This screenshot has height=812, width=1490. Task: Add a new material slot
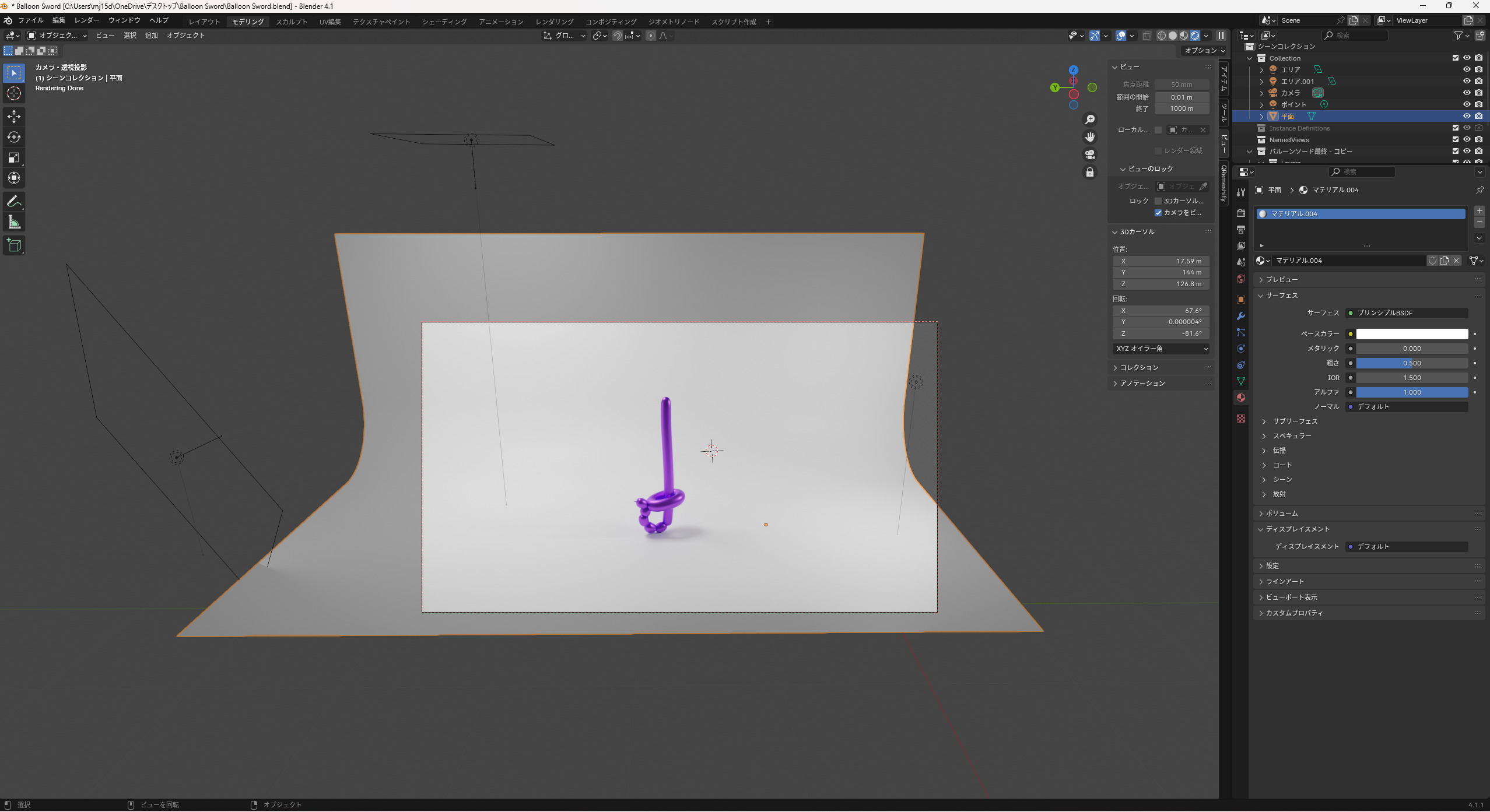coord(1480,210)
